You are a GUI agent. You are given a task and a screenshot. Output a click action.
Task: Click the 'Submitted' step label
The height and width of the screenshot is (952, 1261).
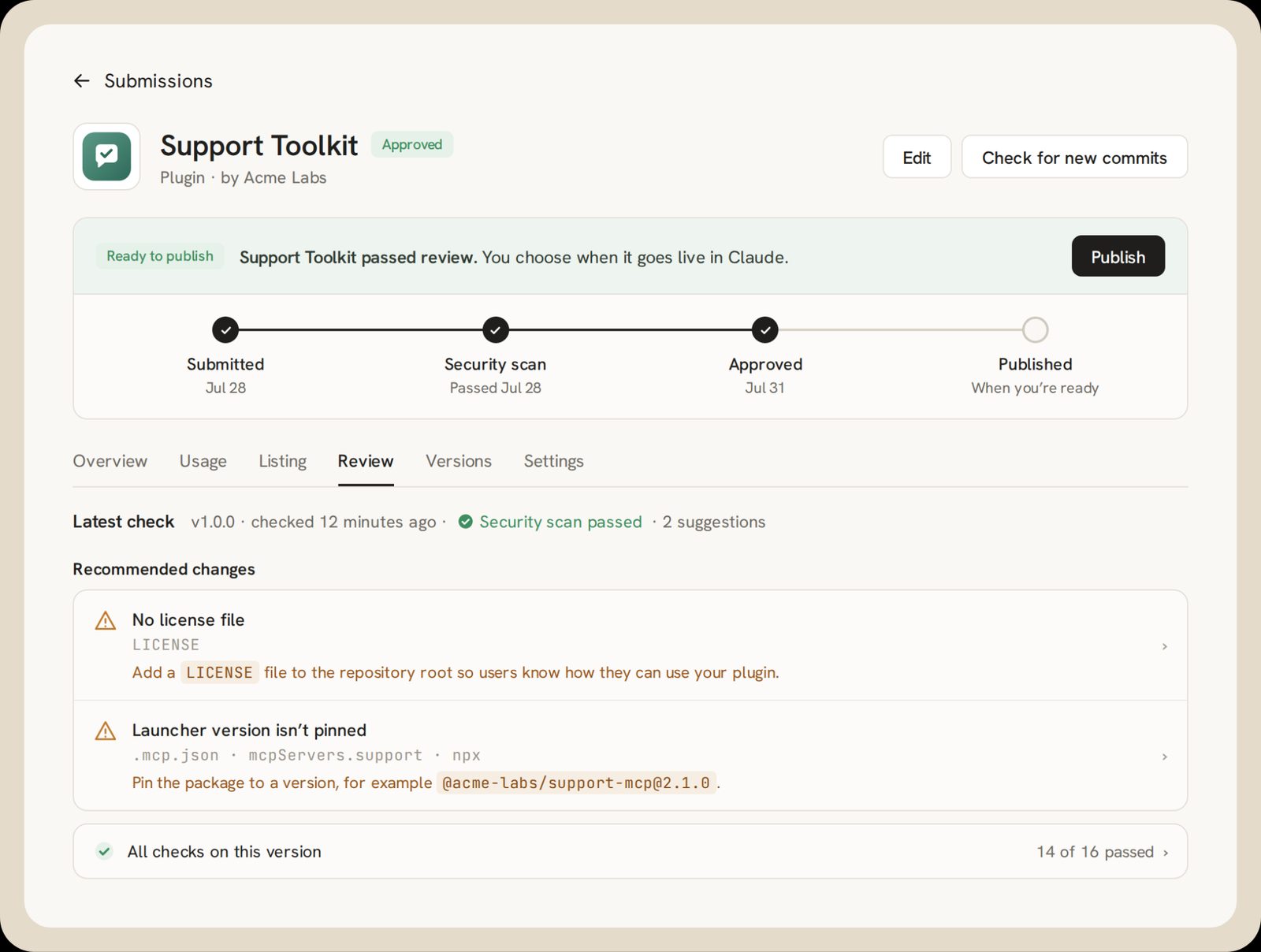(x=225, y=364)
